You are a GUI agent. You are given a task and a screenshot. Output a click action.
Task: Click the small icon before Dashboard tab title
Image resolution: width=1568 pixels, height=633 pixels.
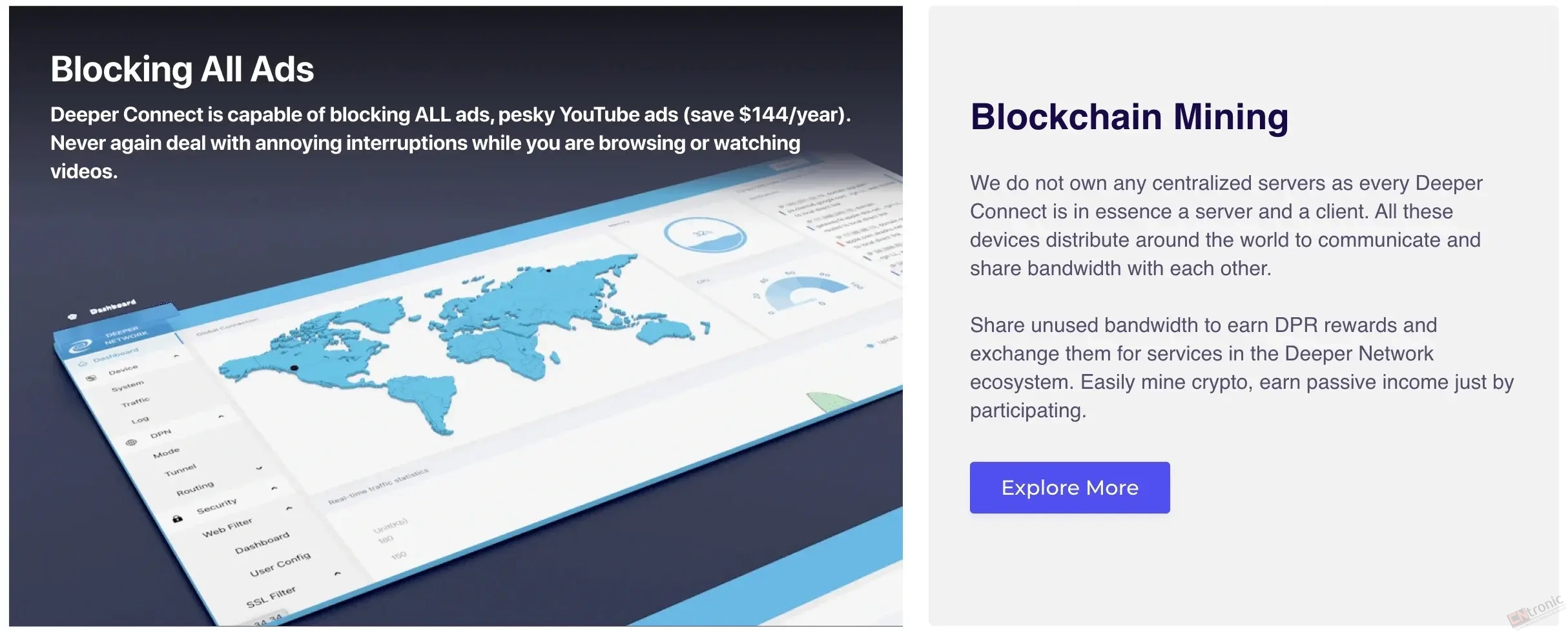click(x=72, y=316)
